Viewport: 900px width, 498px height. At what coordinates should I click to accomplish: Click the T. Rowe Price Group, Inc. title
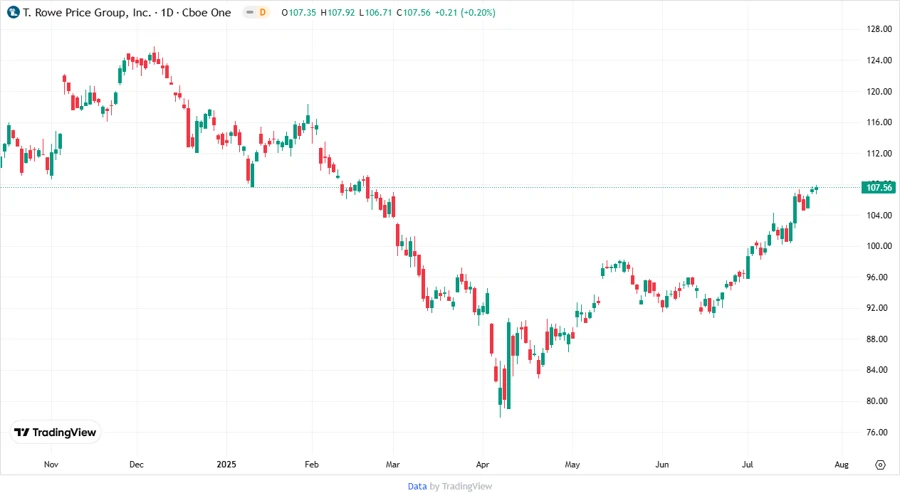[86, 12]
